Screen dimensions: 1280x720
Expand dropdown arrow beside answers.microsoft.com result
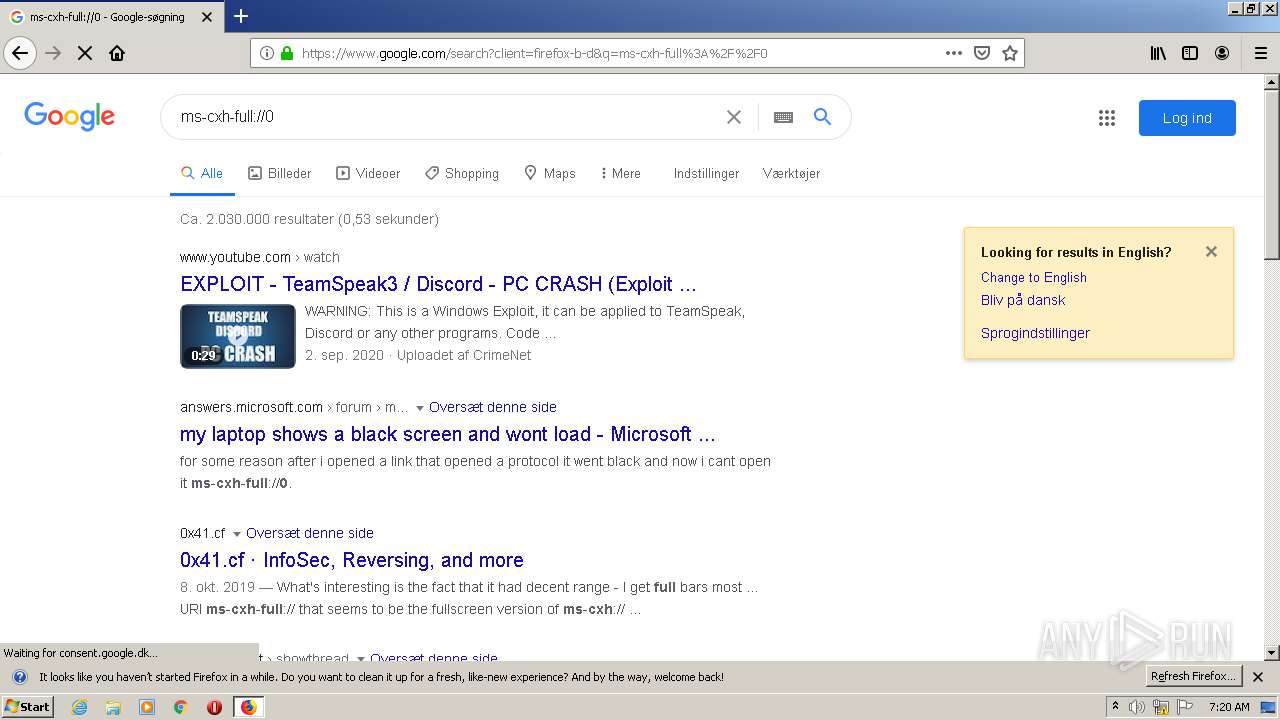[x=420, y=407]
